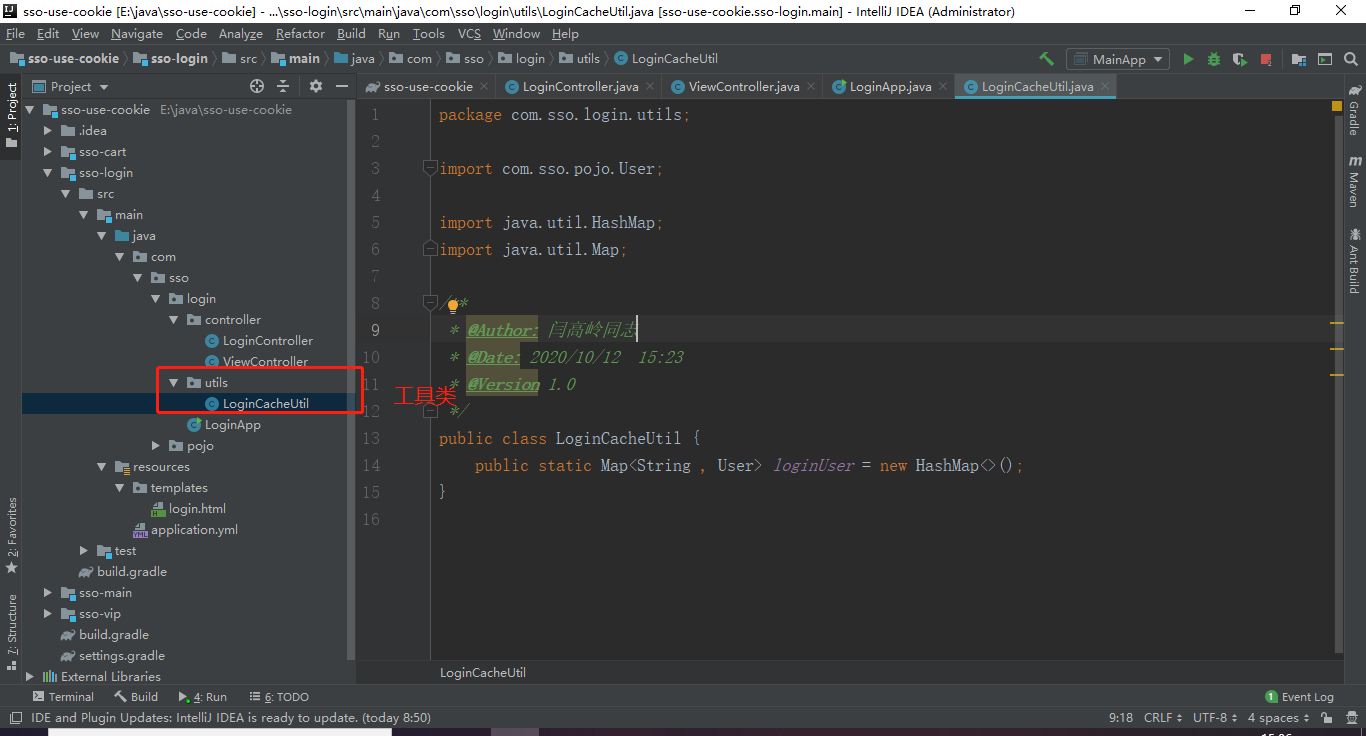Open Project panel settings gear
1366x736 pixels.
[316, 86]
